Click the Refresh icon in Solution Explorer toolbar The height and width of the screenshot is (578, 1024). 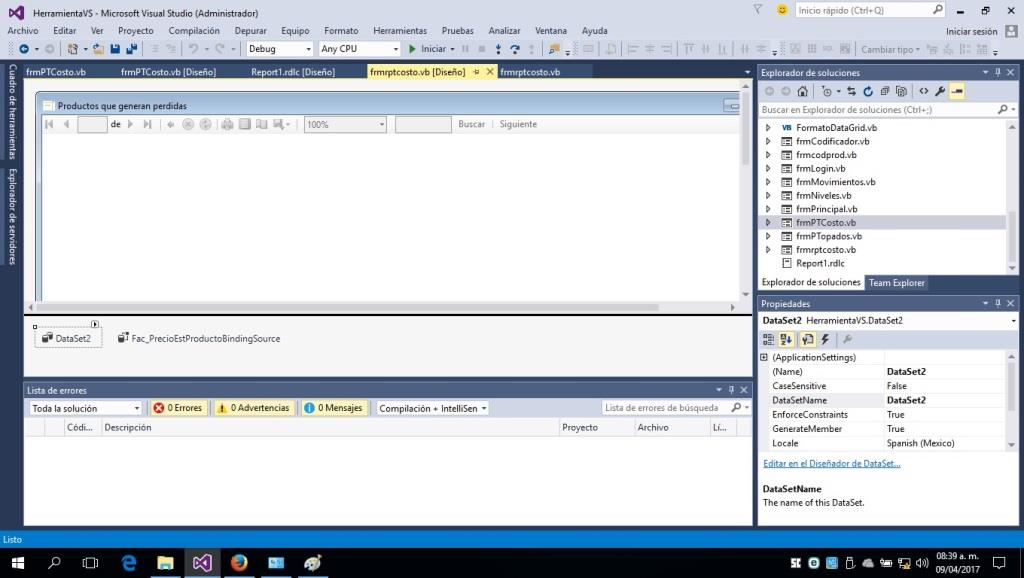point(868,91)
